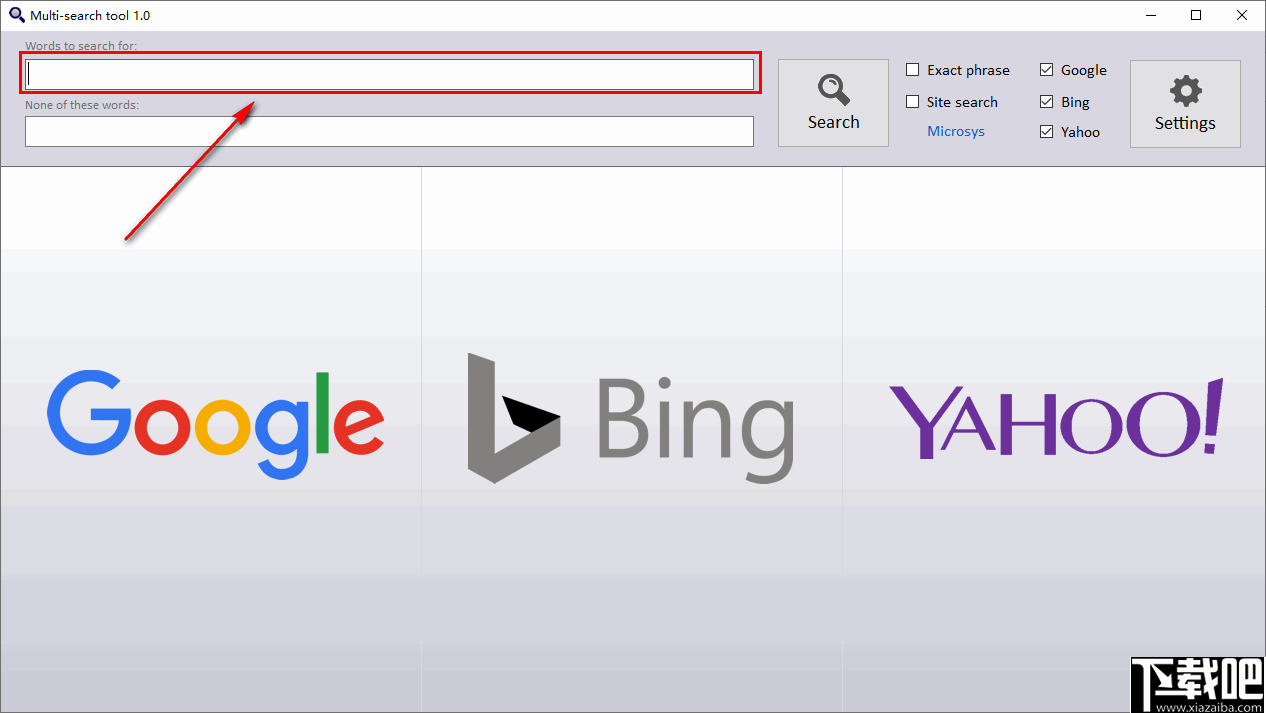Screen dimensions: 1266x713
Task: Click the Bing 'b' symbol next to its wordmark
Action: 512,420
